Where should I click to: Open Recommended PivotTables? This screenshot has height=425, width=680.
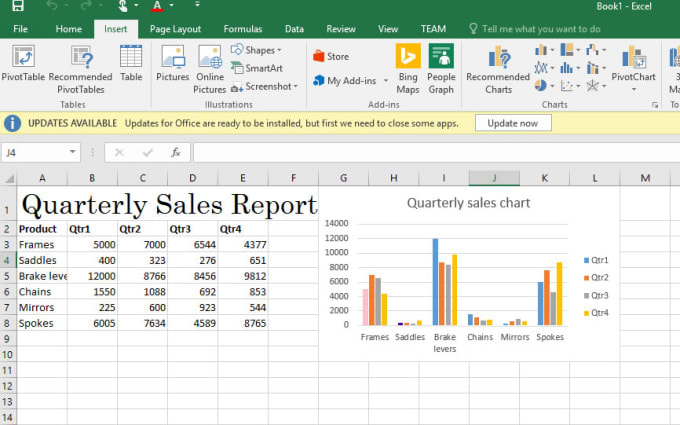click(x=81, y=69)
